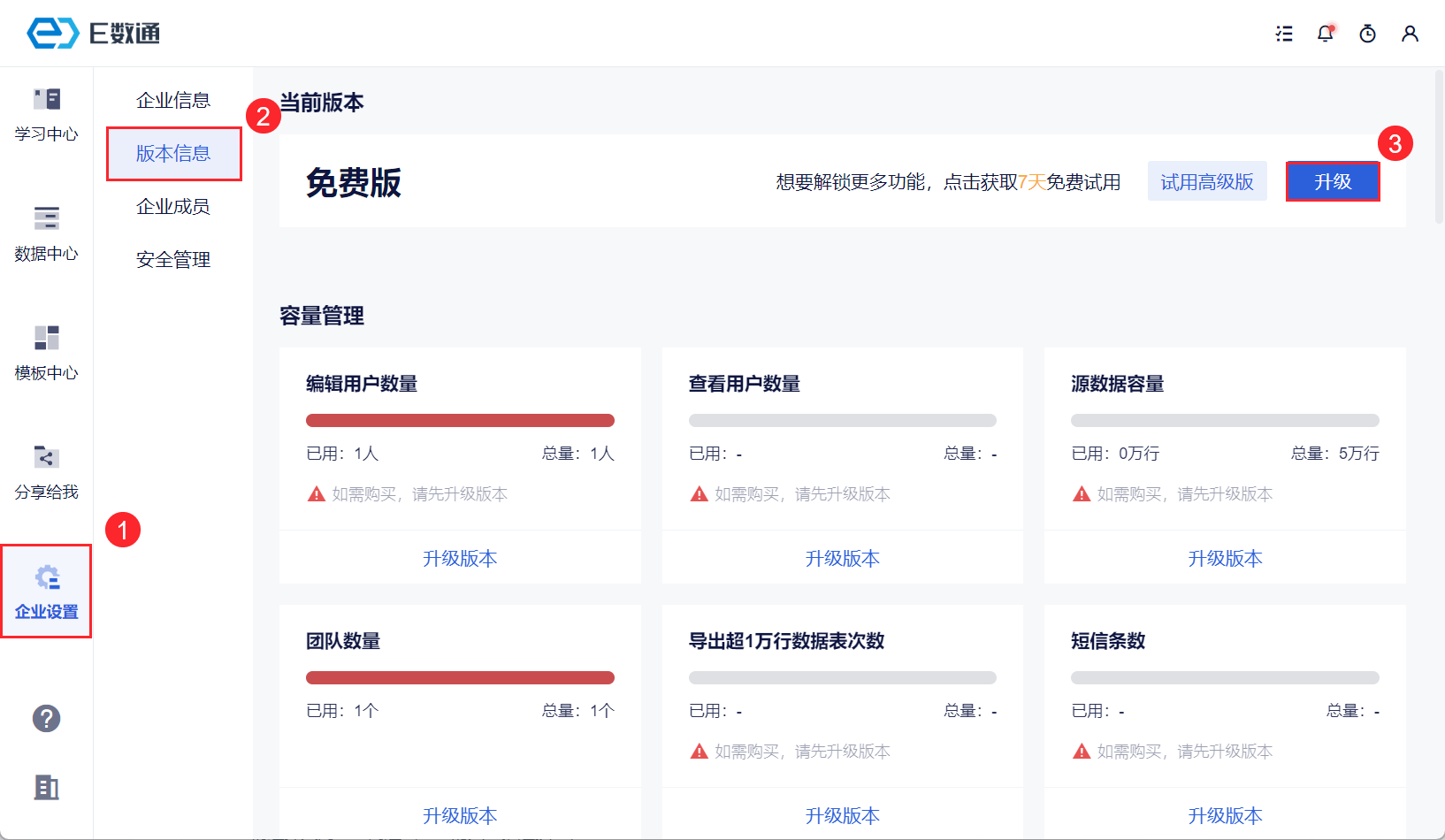The width and height of the screenshot is (1445, 840).
Task: Open the user account profile icon
Action: [1410, 34]
